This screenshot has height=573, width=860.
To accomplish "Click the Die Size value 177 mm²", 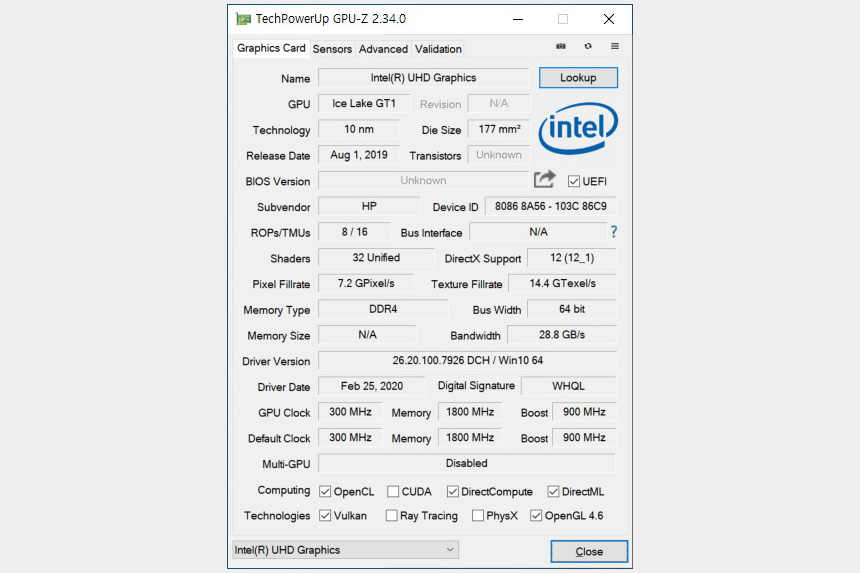I will 499,129.
